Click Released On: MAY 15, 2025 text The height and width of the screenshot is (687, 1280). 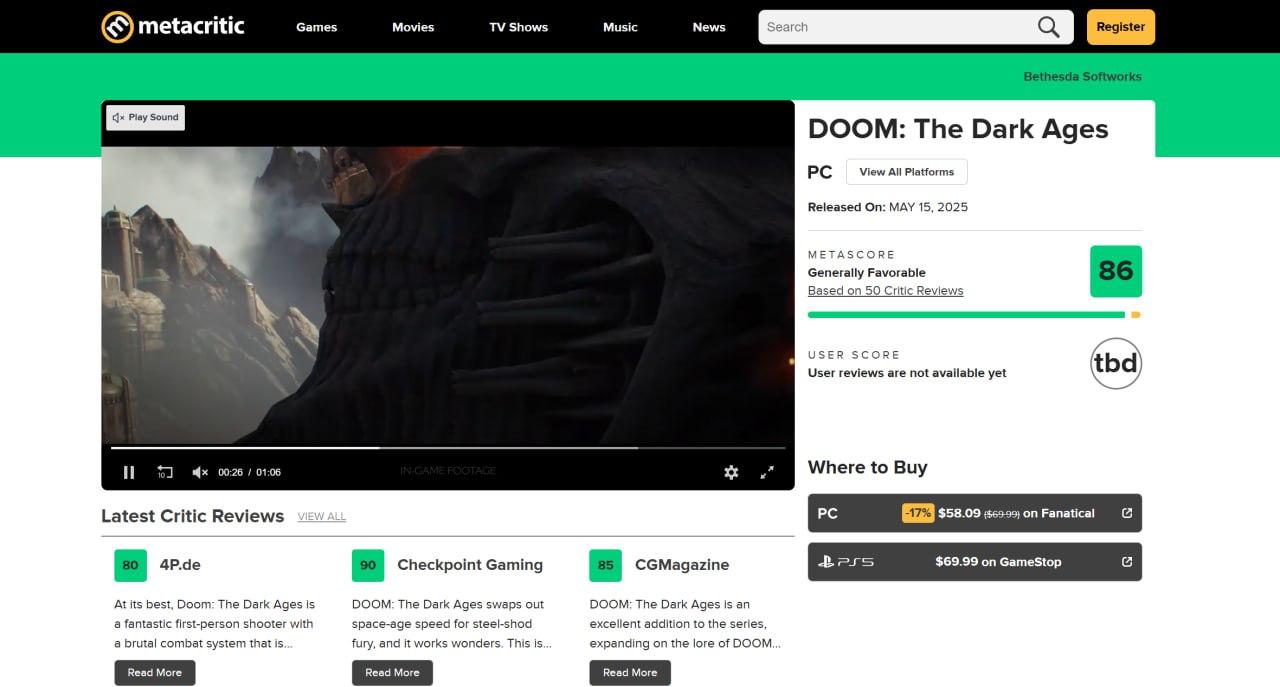888,207
